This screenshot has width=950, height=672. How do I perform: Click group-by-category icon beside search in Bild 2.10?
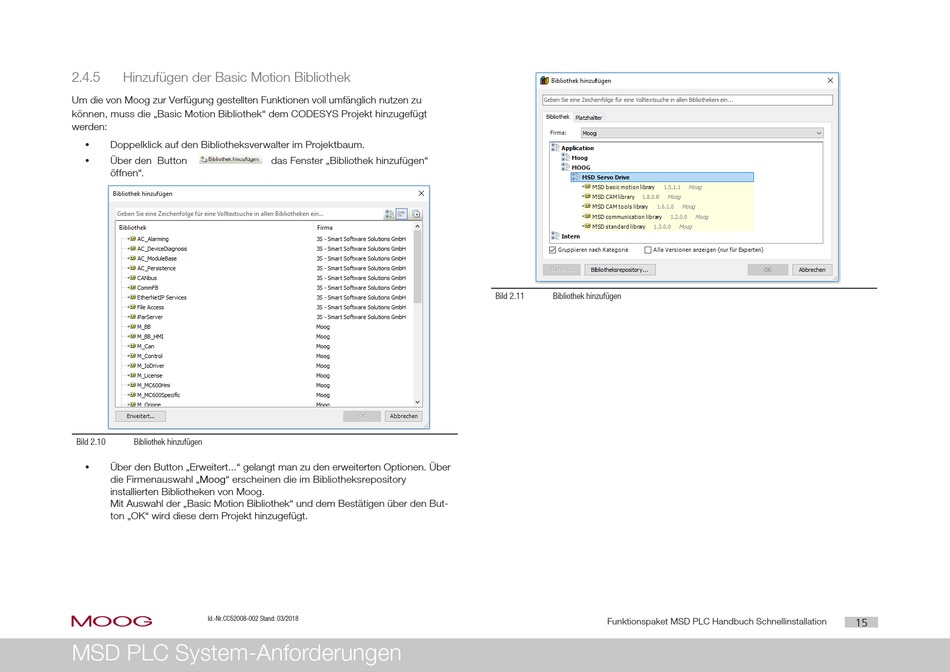coord(389,214)
